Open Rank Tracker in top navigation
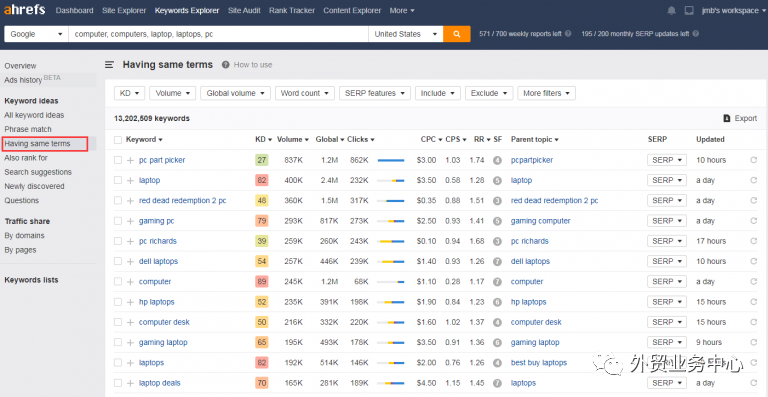The width and height of the screenshot is (768, 397). [292, 10]
